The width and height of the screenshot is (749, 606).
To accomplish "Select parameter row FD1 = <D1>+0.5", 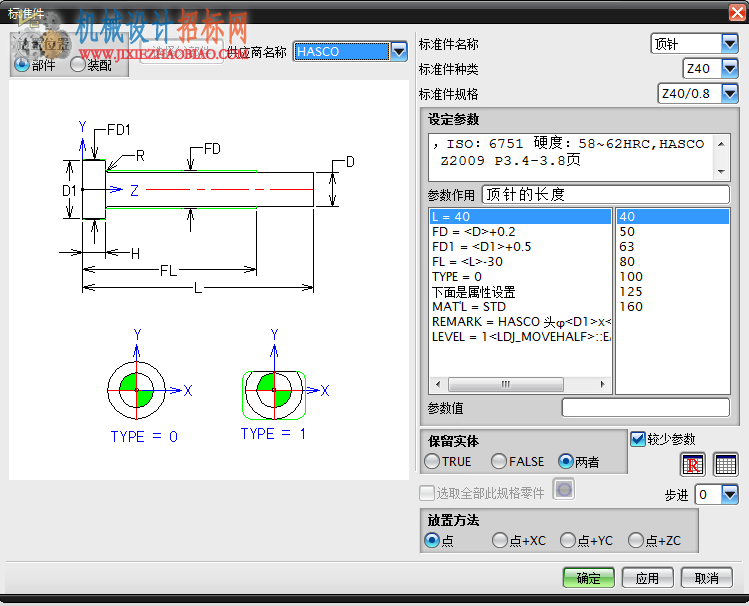I will tap(520, 246).
